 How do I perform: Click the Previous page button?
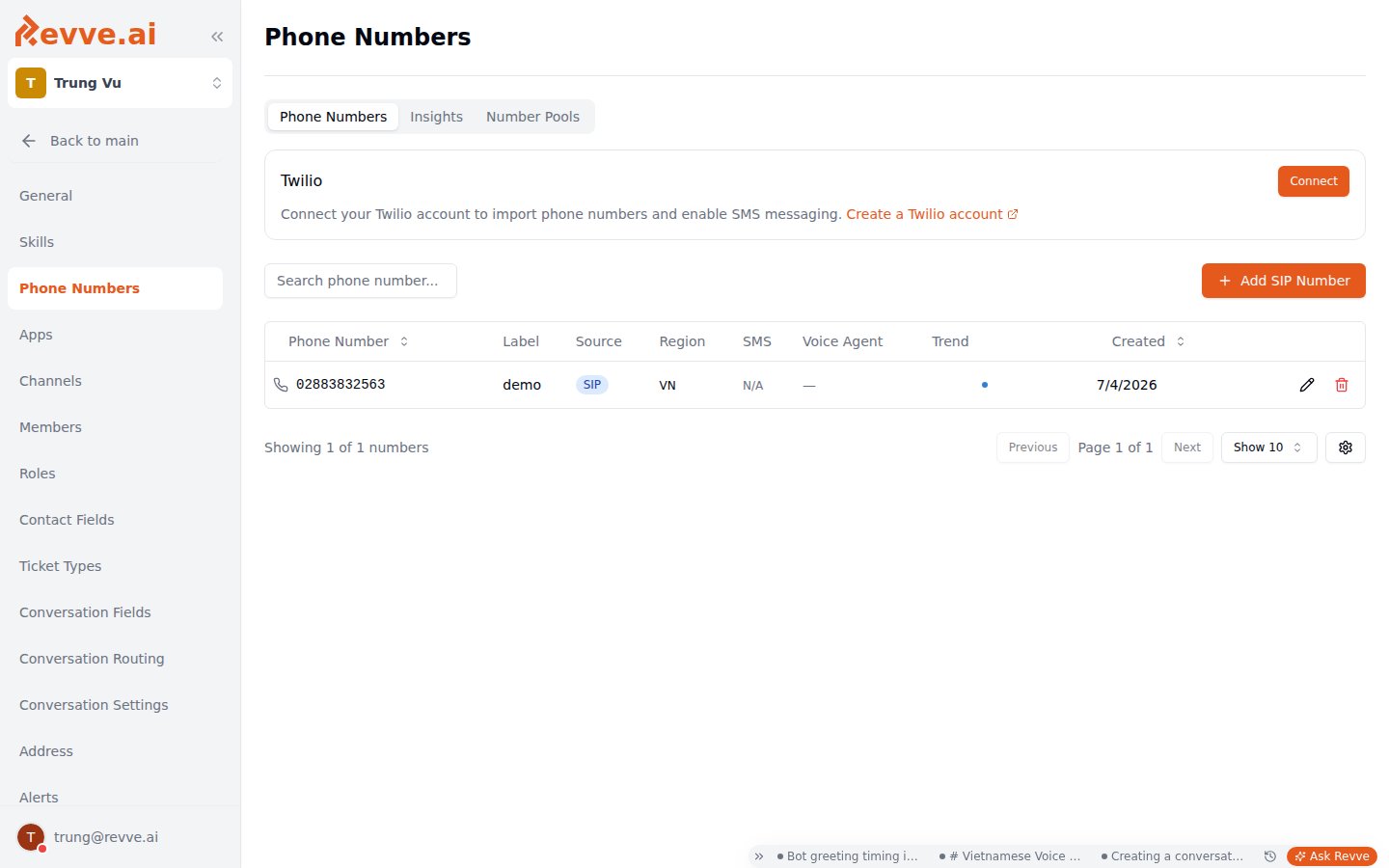(1033, 448)
